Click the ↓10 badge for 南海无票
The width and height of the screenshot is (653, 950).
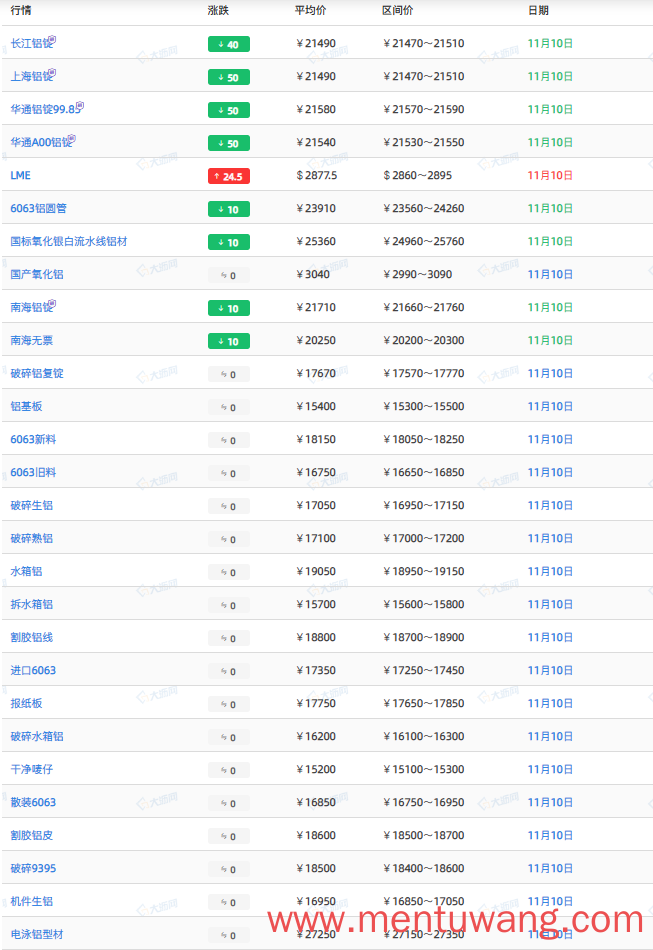coord(229,342)
